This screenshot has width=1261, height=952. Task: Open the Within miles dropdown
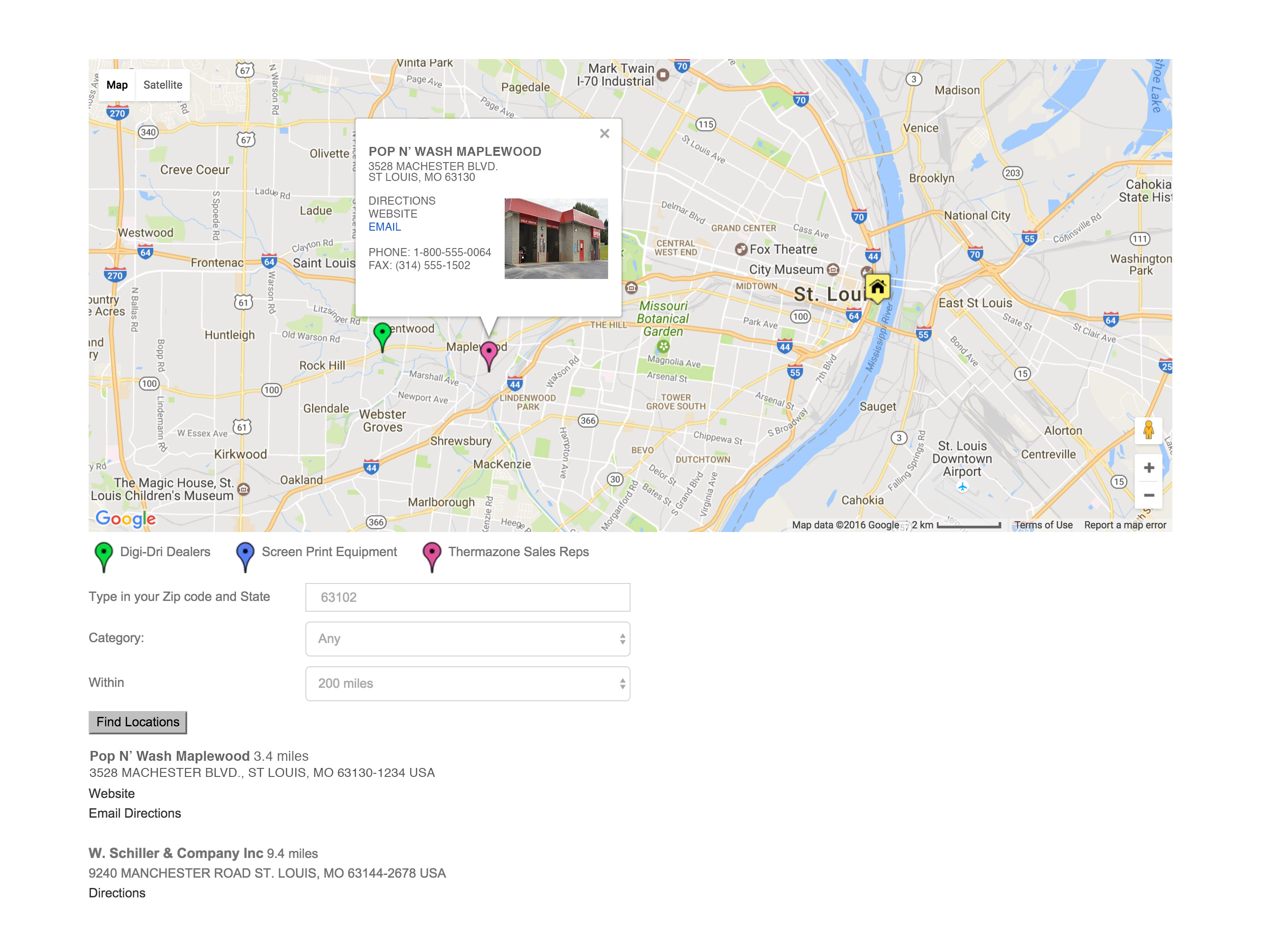coord(468,683)
